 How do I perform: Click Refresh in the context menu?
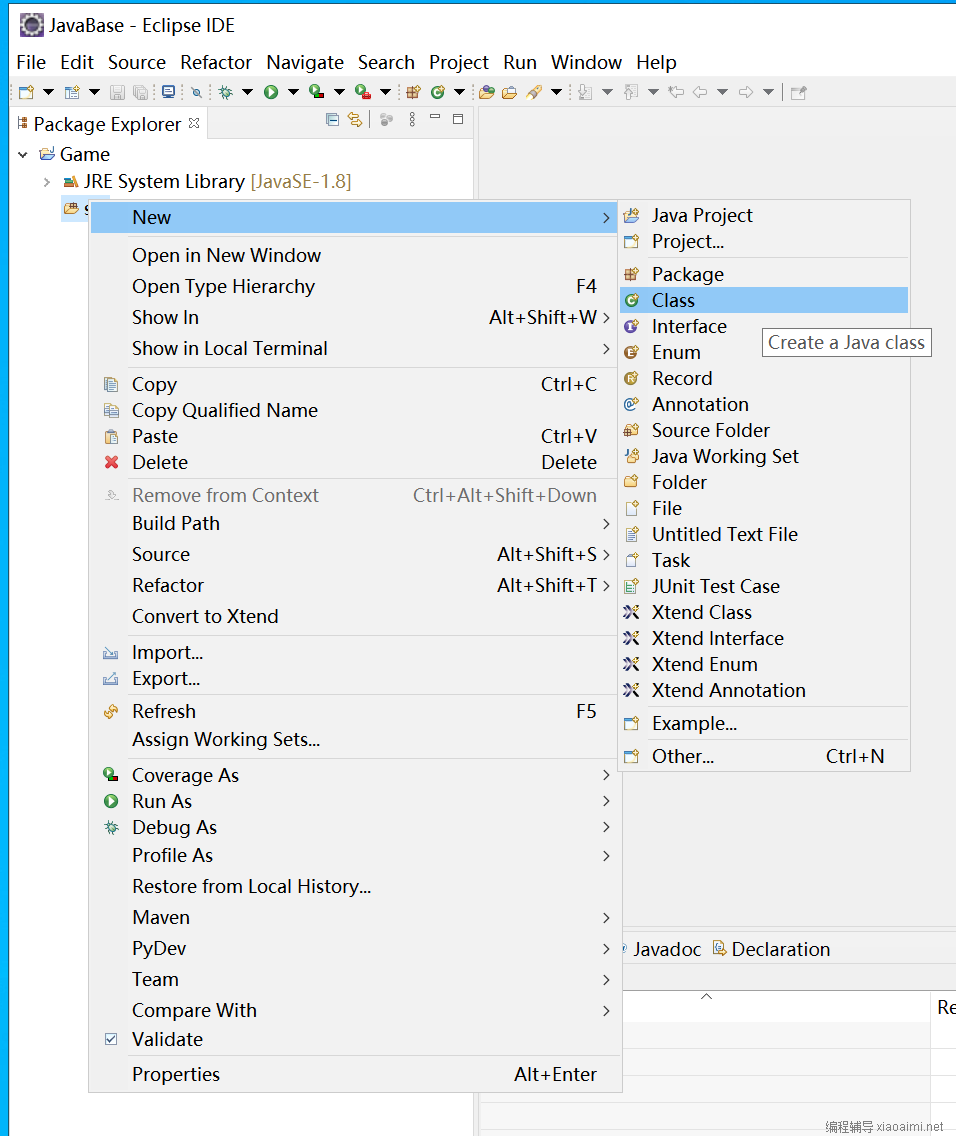pyautogui.click(x=355, y=711)
